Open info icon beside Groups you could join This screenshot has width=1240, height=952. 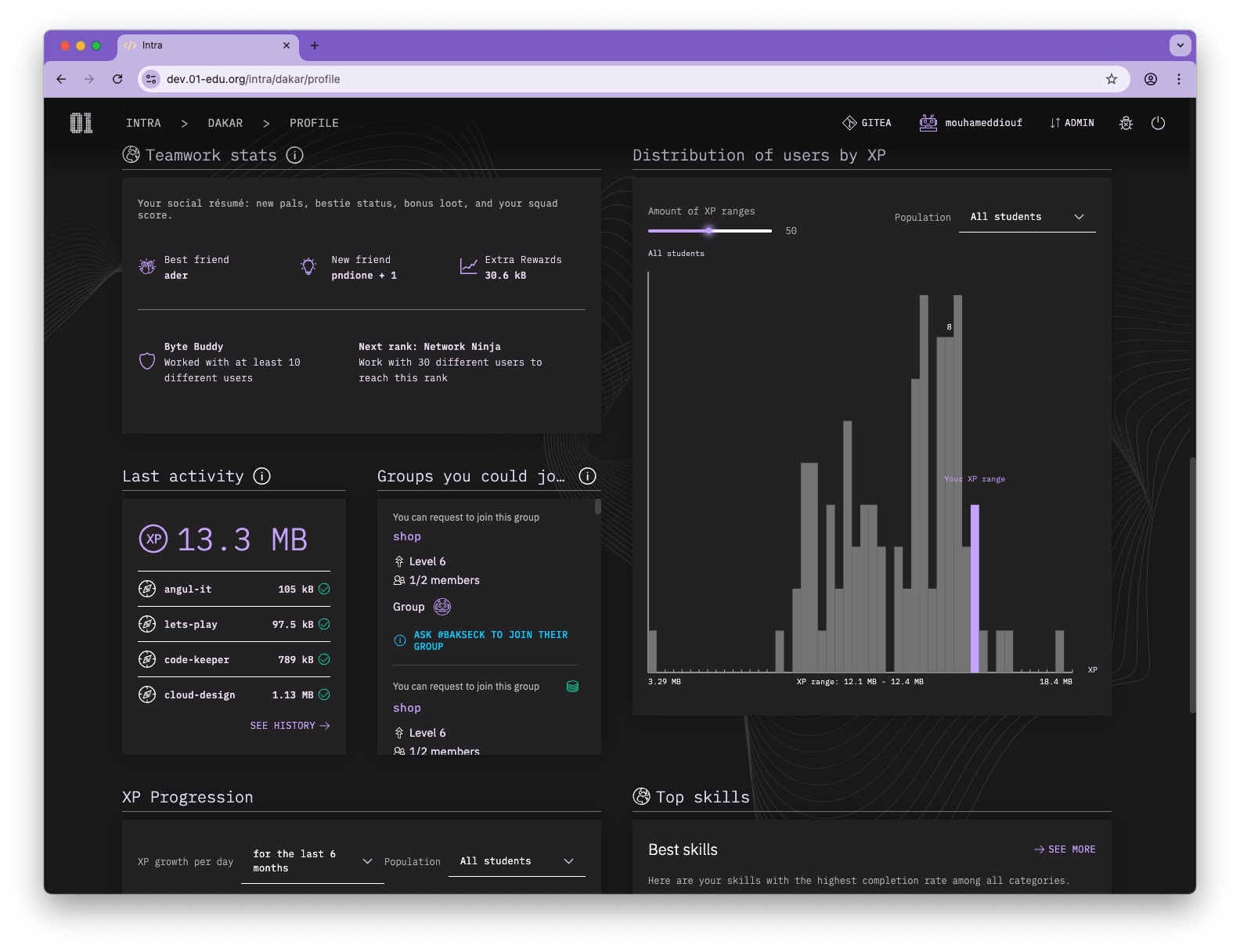point(587,476)
